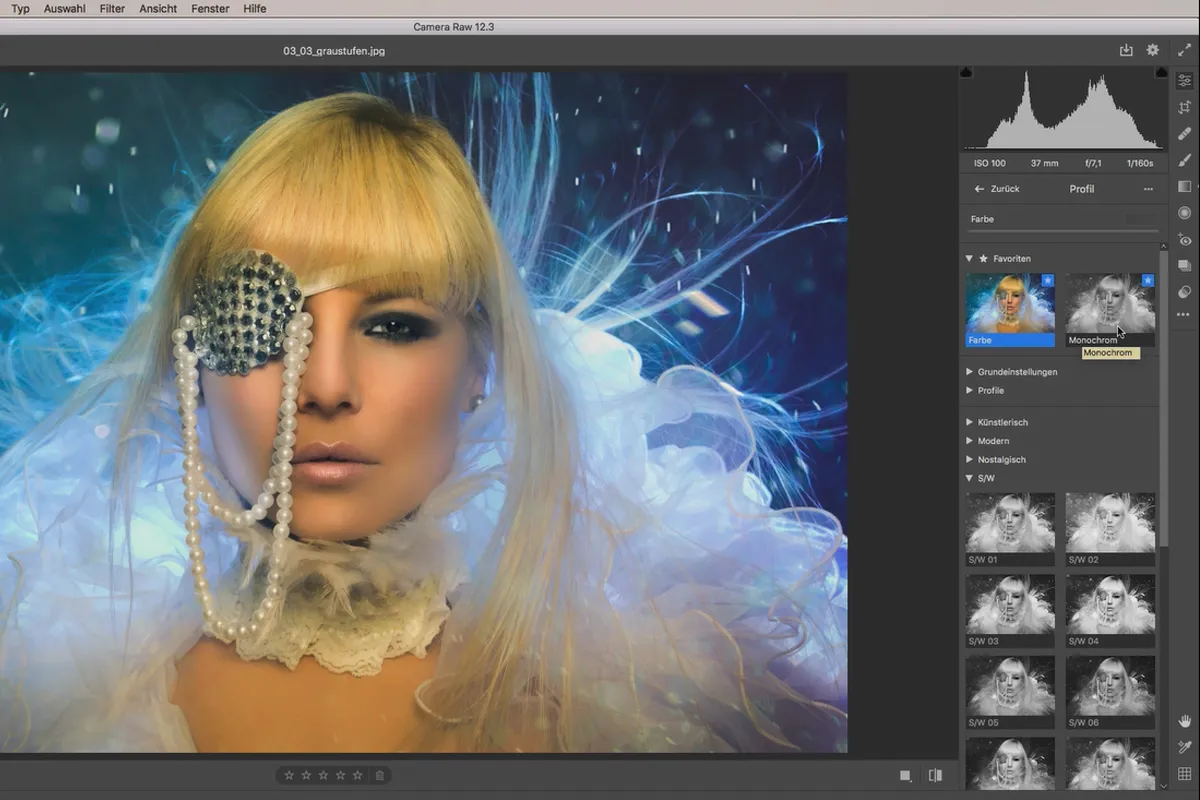The height and width of the screenshot is (800, 1200).
Task: Select the Spot removal bandage tool
Action: coord(1185,133)
